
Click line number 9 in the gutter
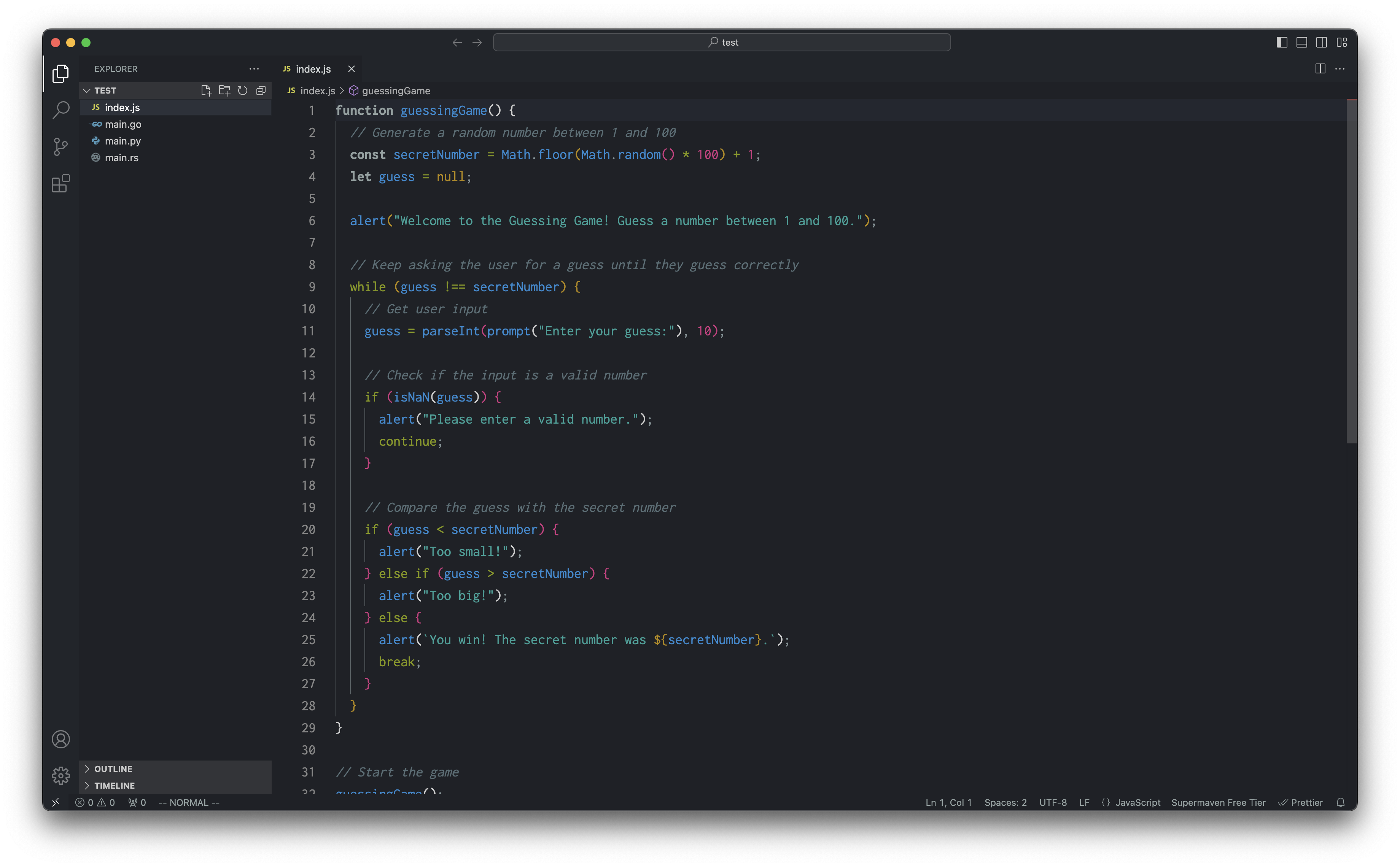(312, 287)
